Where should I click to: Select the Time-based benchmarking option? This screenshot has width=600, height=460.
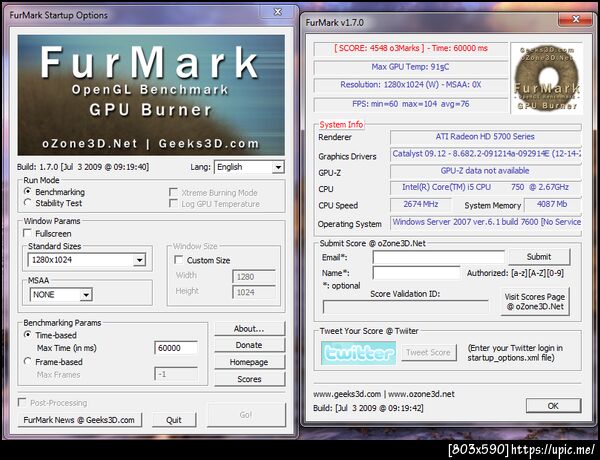28,334
